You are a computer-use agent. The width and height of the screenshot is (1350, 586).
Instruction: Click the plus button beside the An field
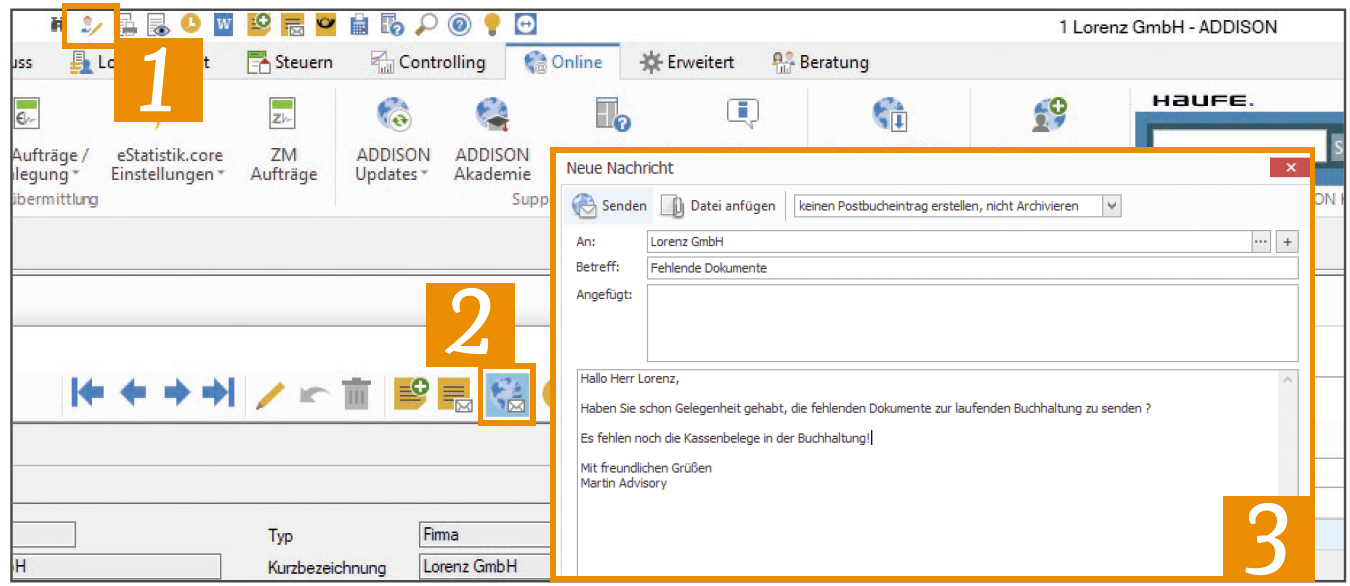[x=1287, y=241]
